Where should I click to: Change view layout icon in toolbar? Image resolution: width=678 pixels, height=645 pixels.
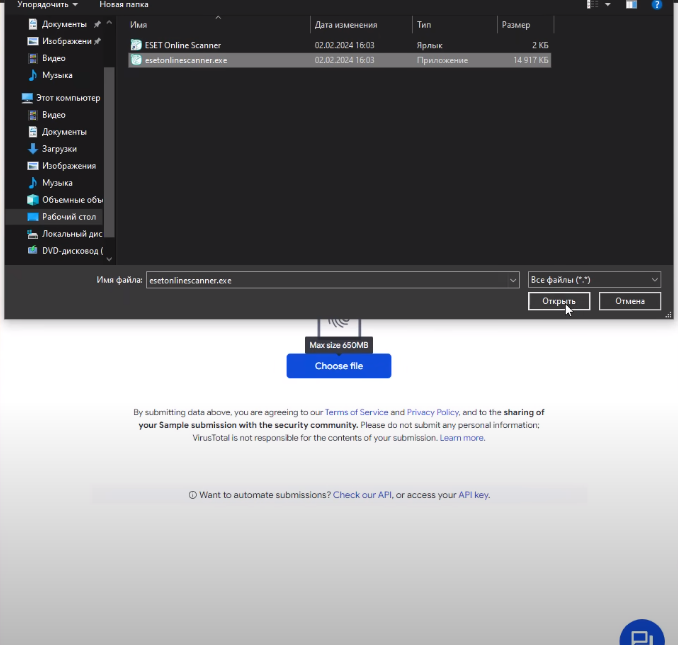[592, 5]
